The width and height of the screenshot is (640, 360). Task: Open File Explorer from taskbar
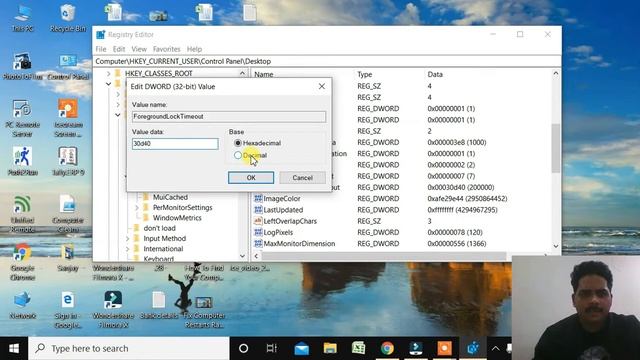(330, 348)
